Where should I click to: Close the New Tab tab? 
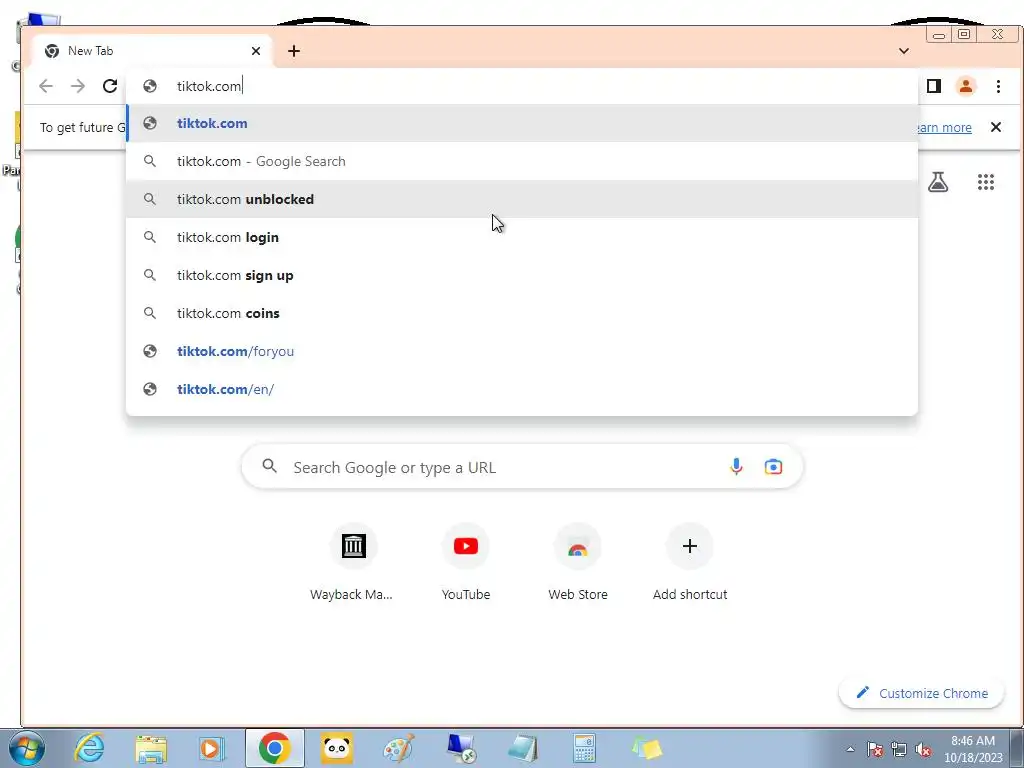(x=256, y=51)
